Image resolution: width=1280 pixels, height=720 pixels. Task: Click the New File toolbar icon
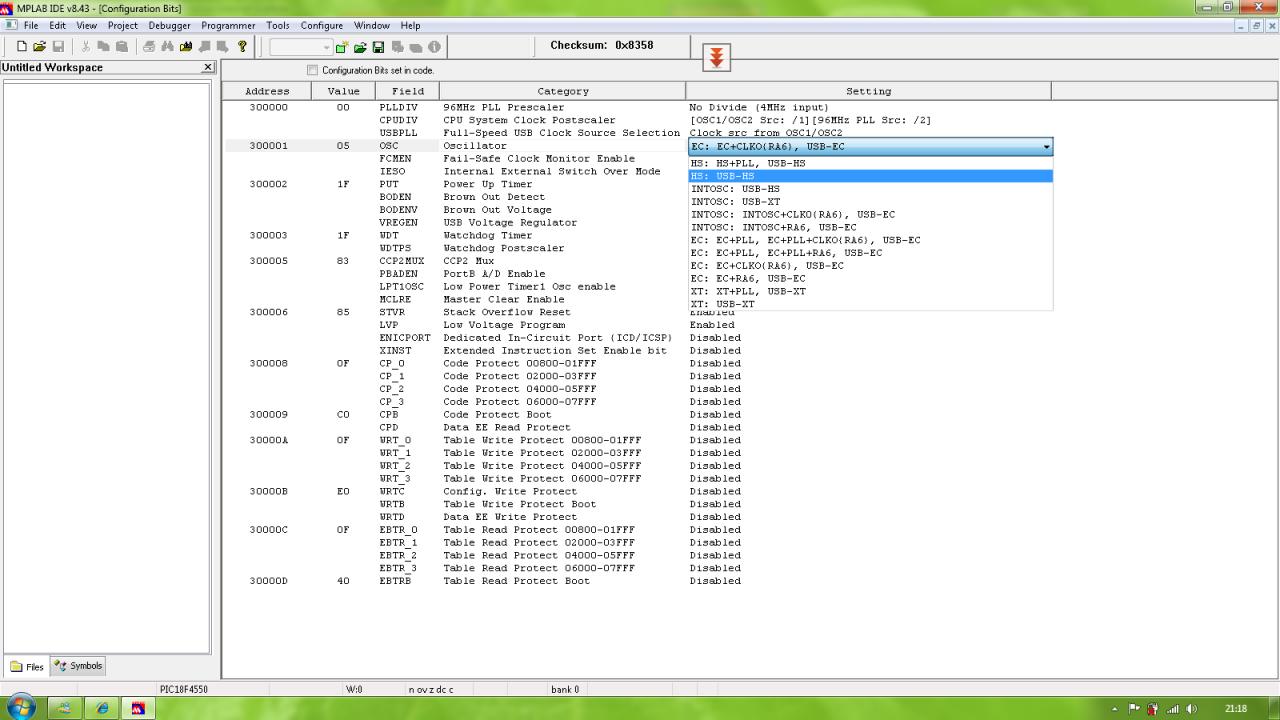[22, 47]
